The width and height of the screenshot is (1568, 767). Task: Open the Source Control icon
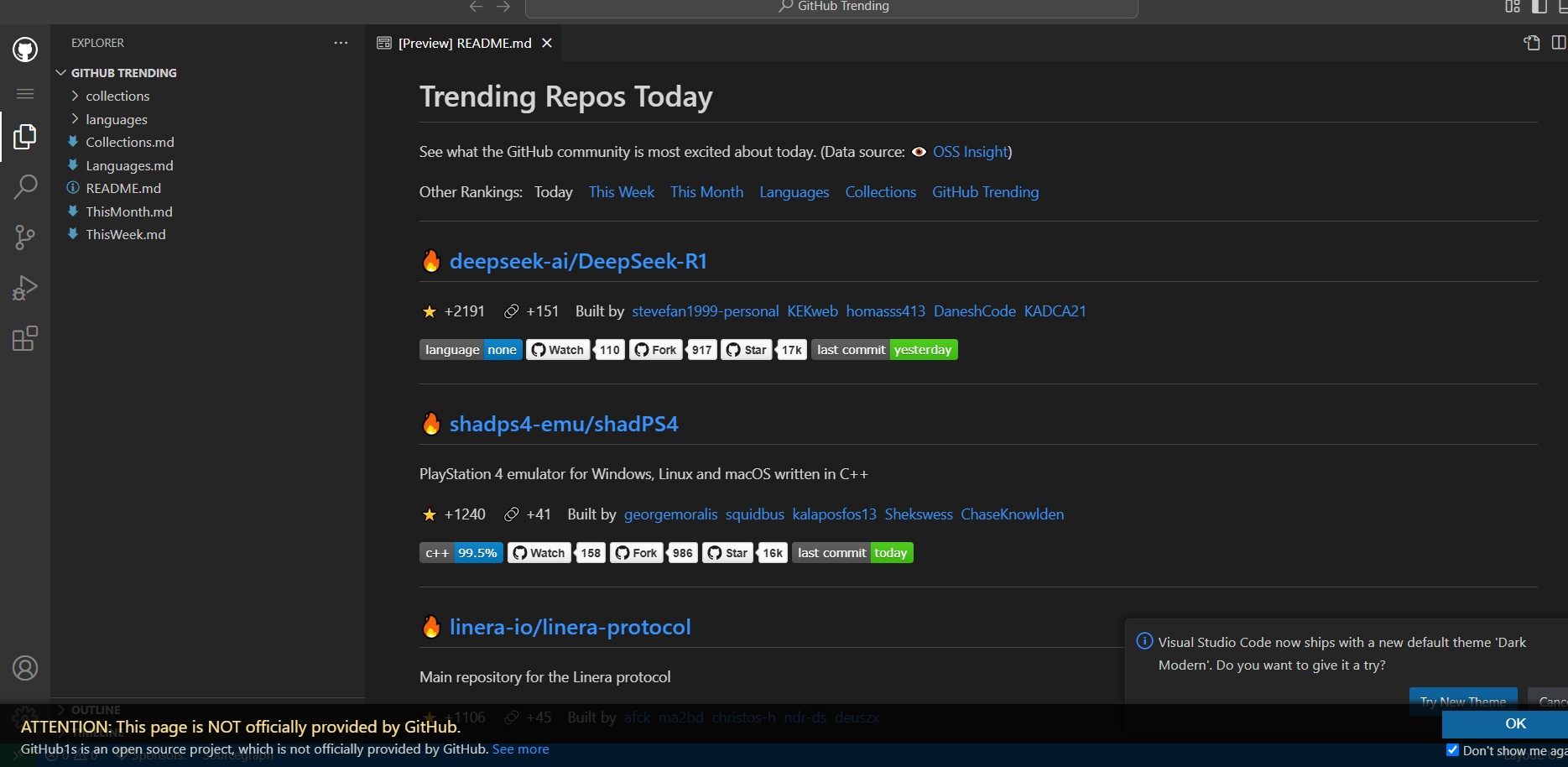pos(25,237)
